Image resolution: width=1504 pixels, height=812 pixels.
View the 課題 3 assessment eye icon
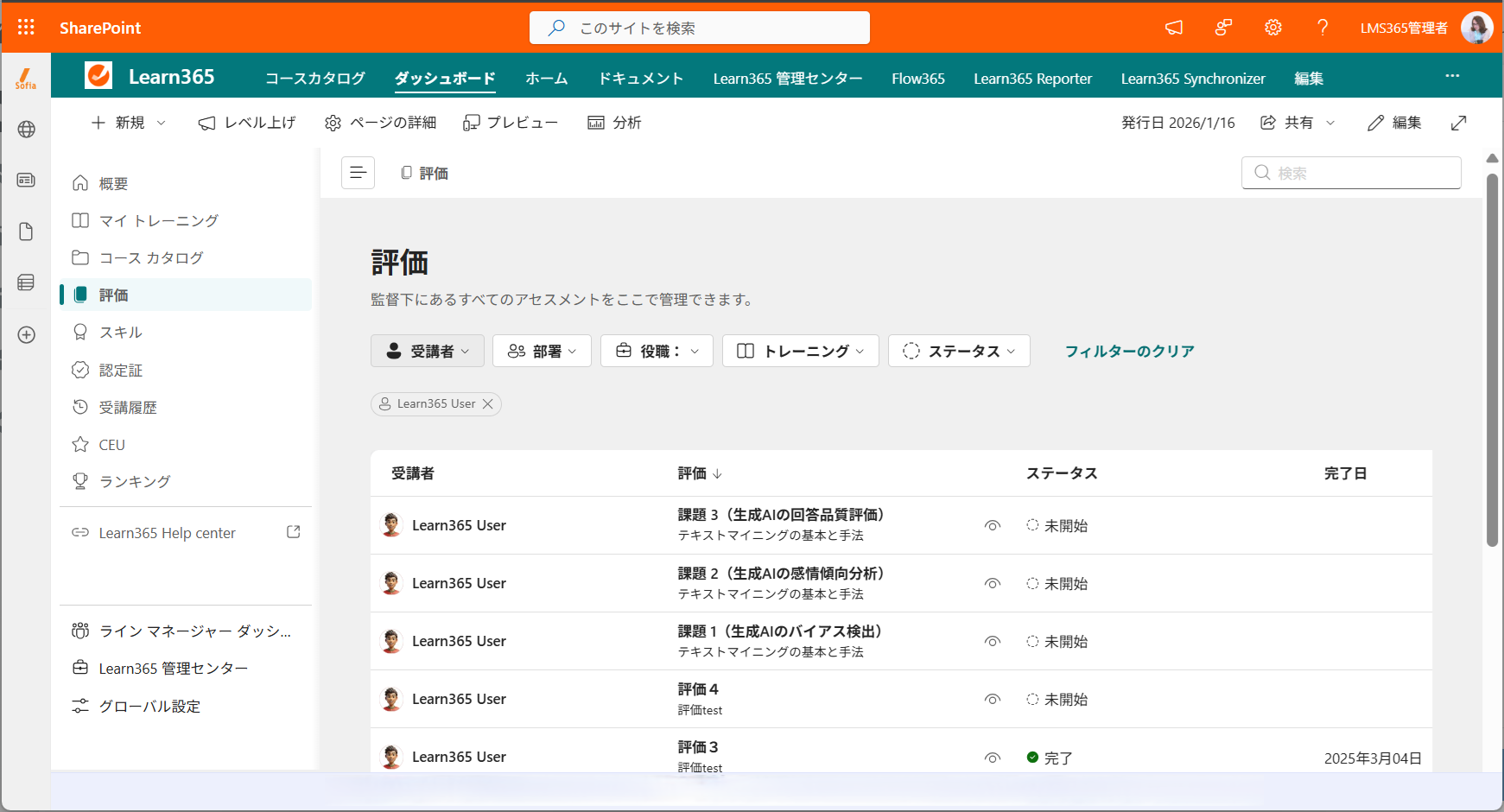click(993, 525)
